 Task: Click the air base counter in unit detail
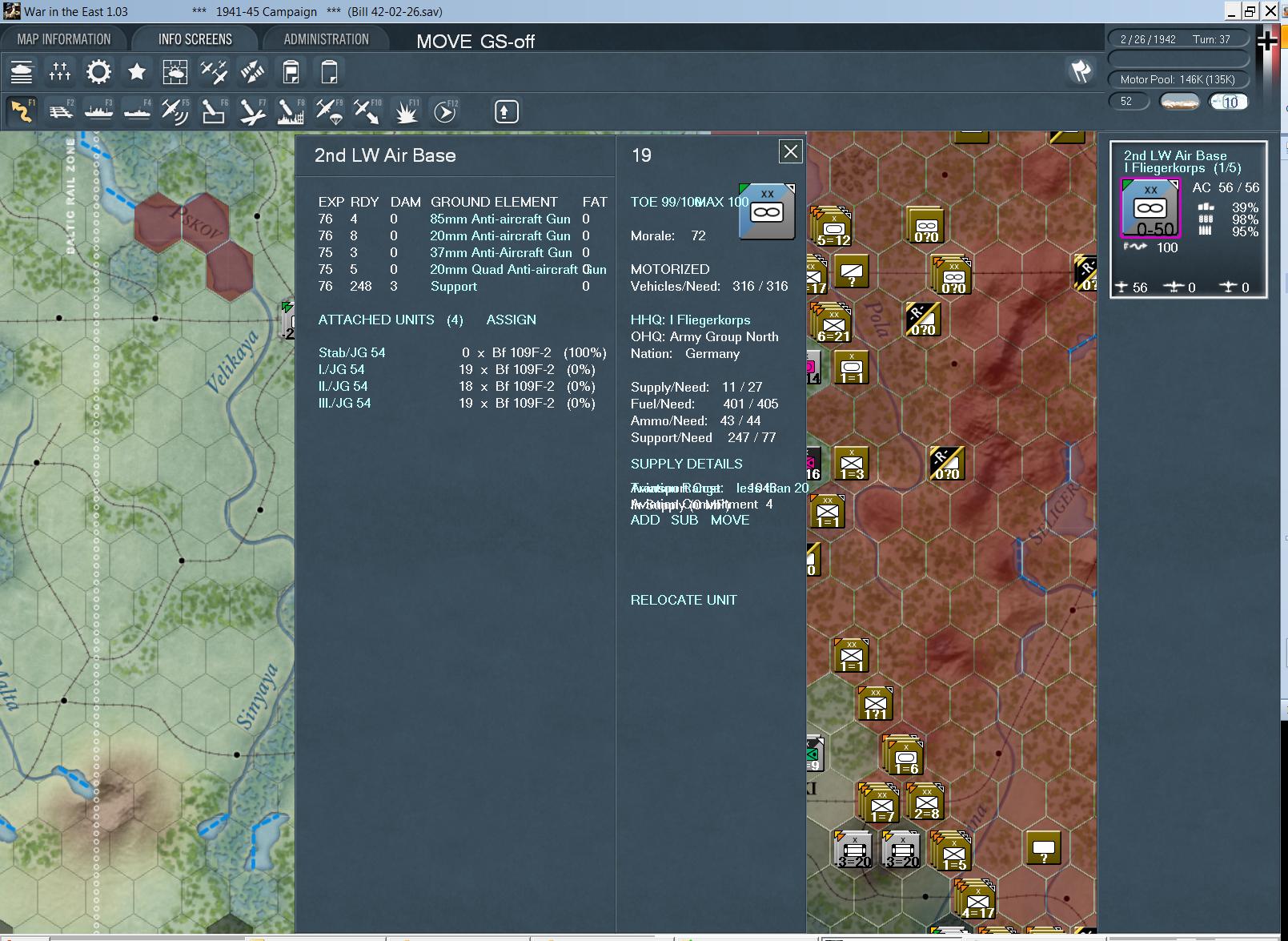click(x=766, y=211)
